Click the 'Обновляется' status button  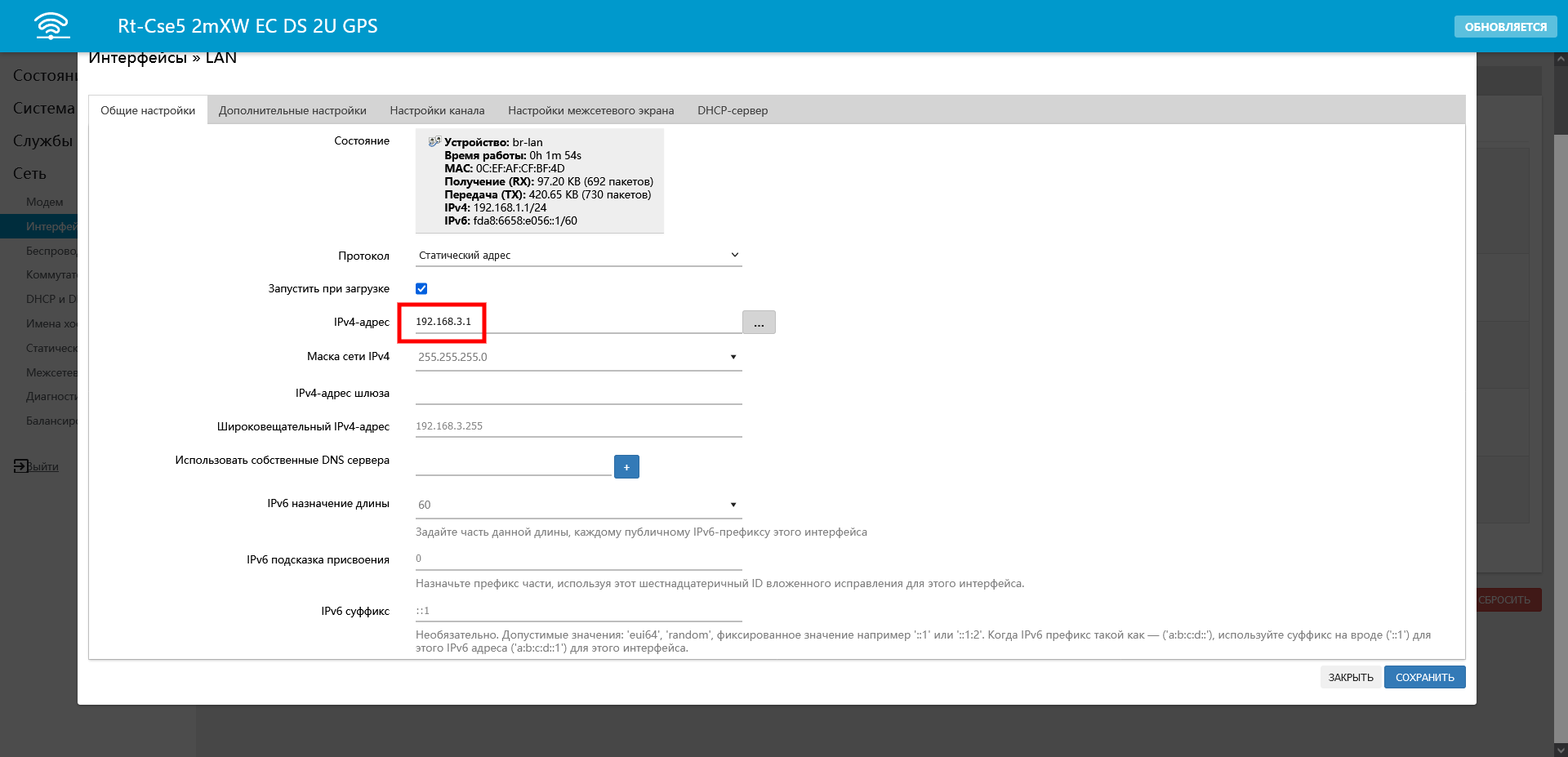[x=1505, y=27]
